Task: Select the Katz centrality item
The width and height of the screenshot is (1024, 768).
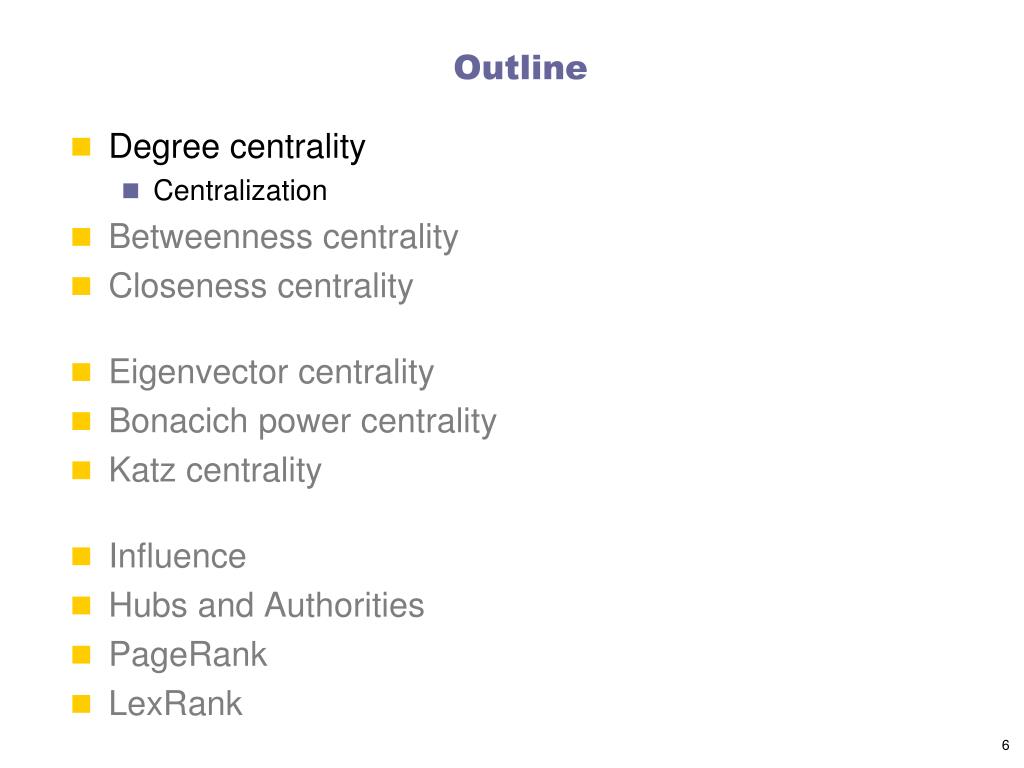Action: pos(216,471)
